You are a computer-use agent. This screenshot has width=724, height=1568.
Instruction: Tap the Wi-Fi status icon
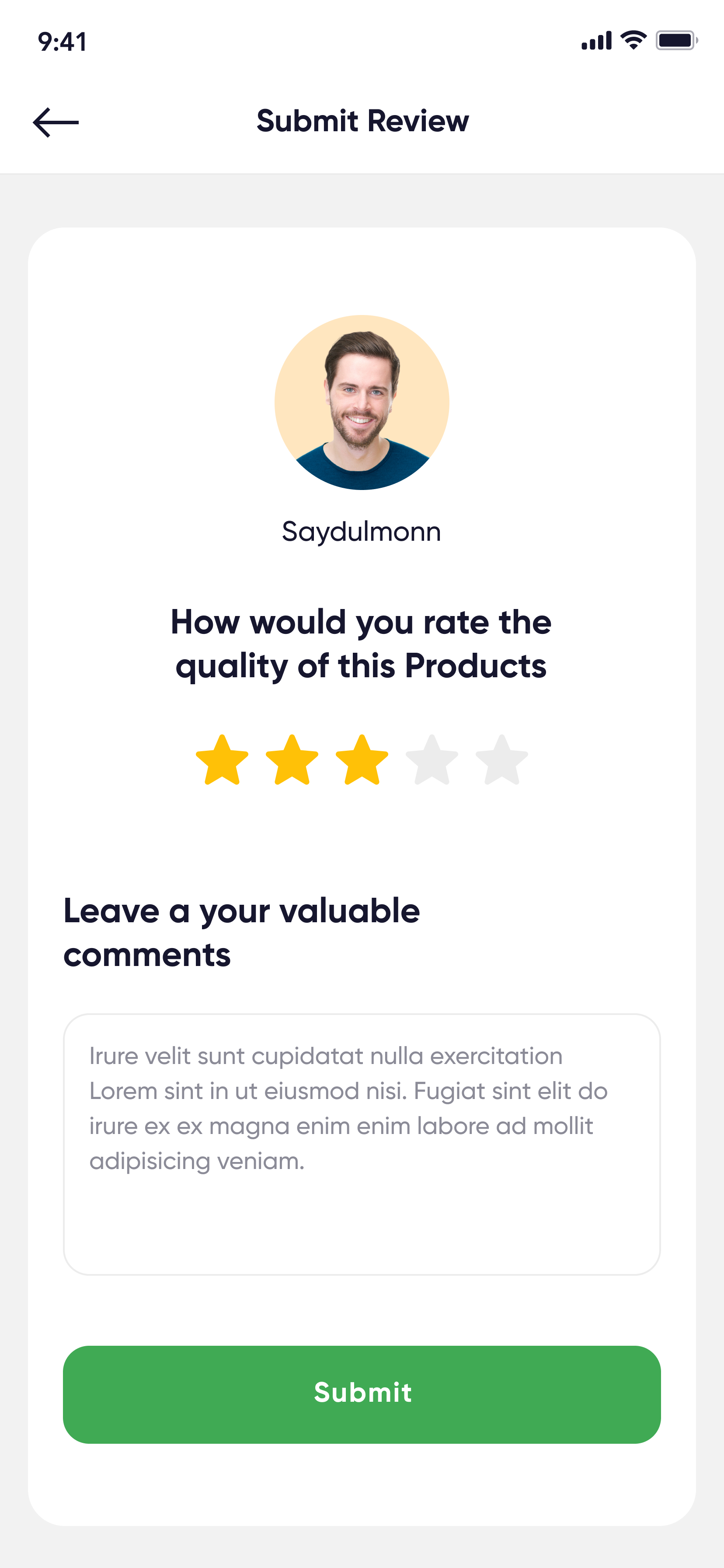pyautogui.click(x=633, y=40)
